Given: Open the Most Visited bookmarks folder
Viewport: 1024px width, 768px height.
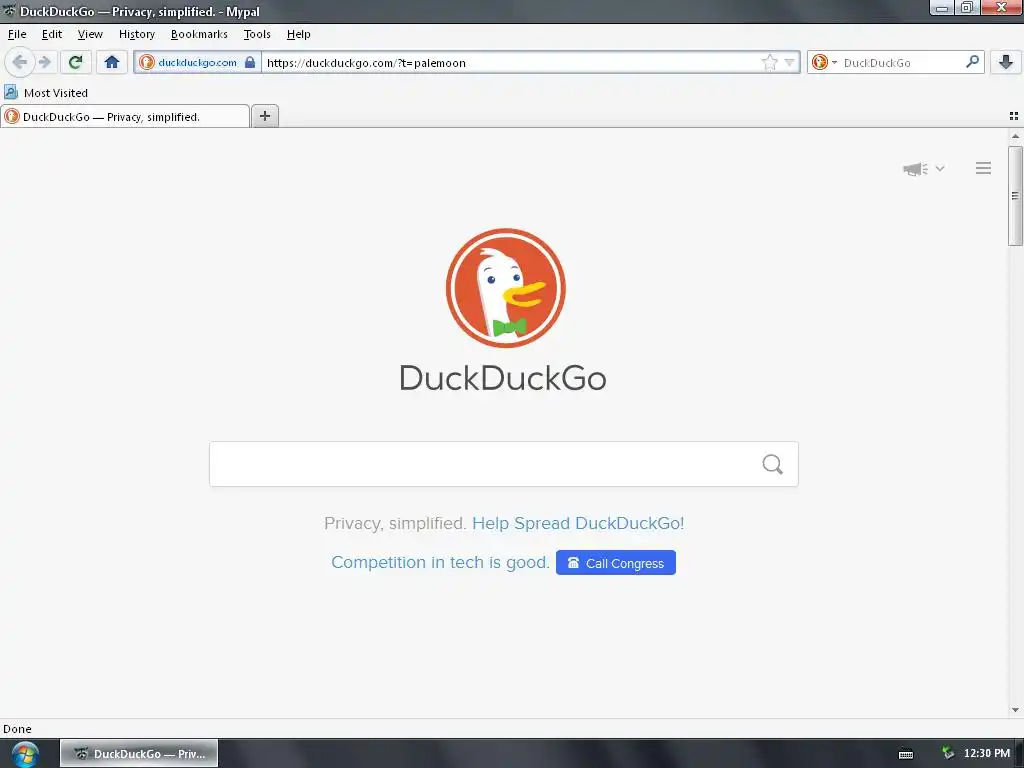Looking at the screenshot, I should coord(46,93).
